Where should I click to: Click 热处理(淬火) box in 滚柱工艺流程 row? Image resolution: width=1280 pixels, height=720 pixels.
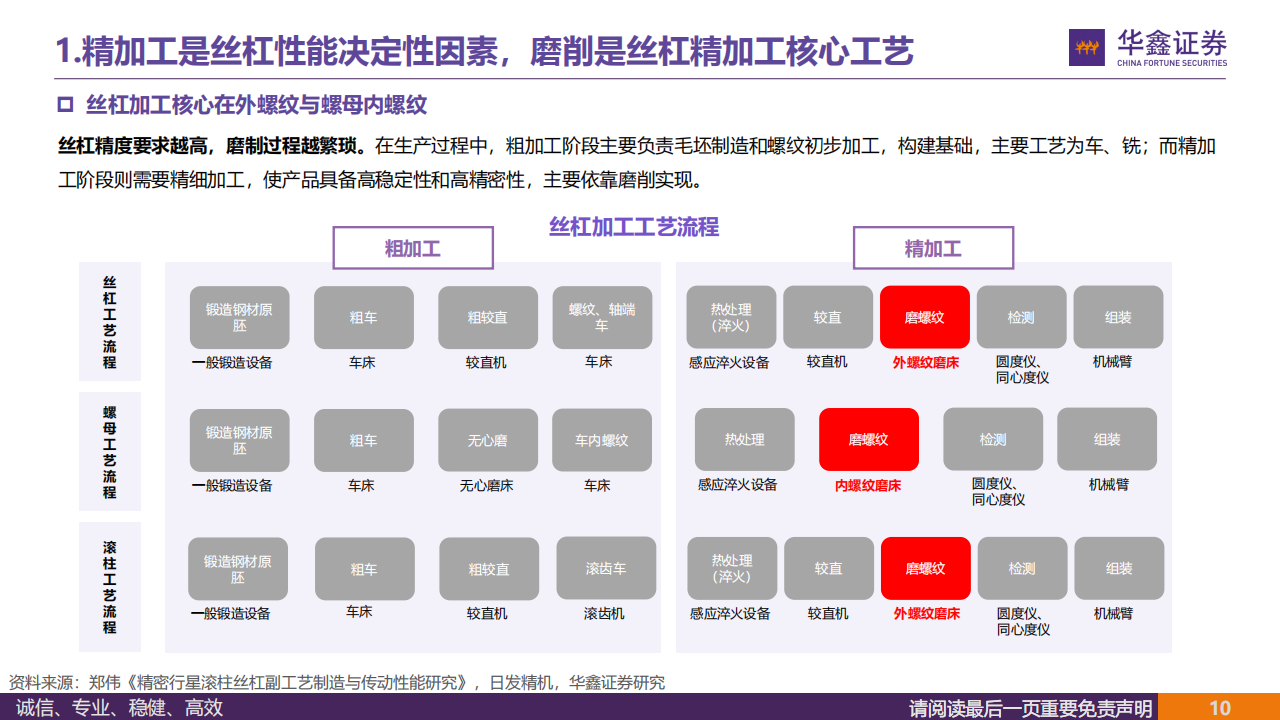point(732,568)
